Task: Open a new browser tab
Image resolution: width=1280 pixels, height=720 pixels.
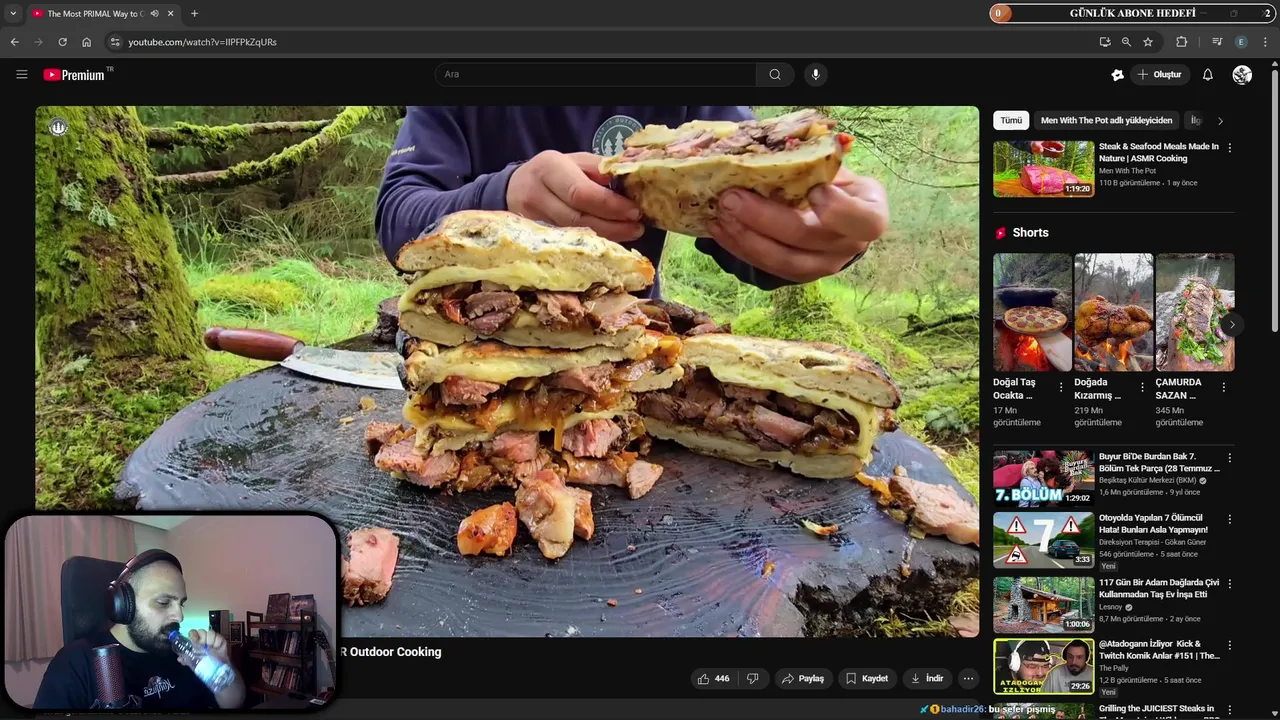Action: (194, 13)
